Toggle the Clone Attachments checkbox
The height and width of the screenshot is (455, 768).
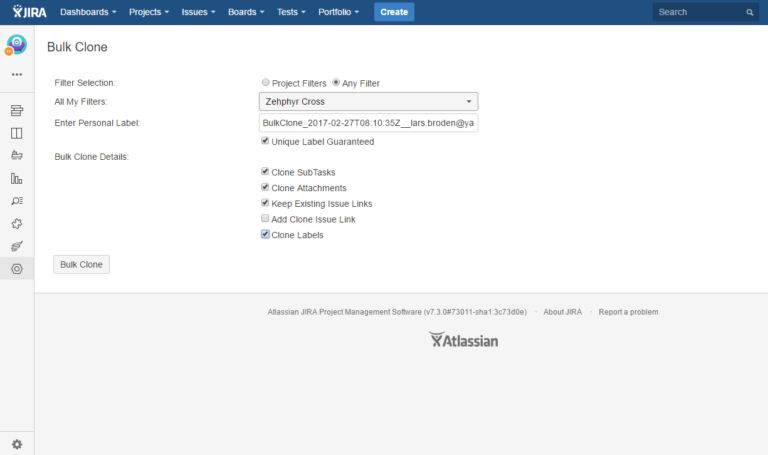click(265, 187)
